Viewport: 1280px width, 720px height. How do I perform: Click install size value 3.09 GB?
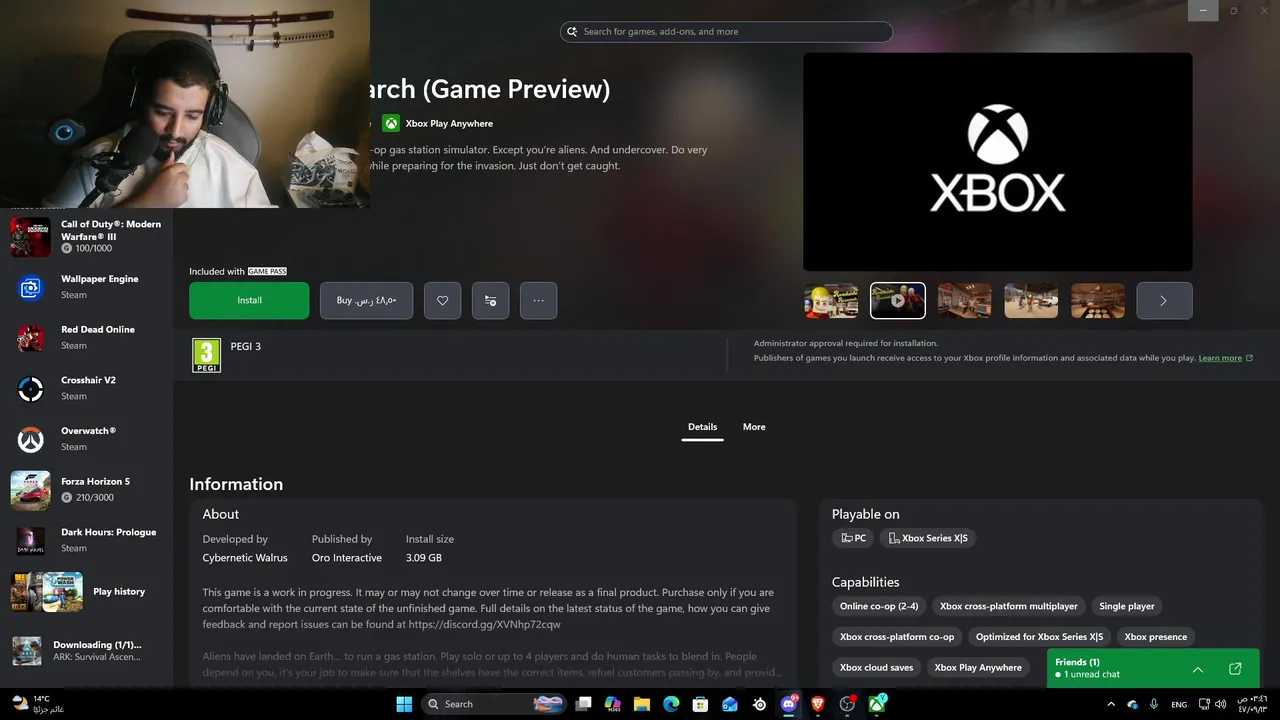(423, 558)
